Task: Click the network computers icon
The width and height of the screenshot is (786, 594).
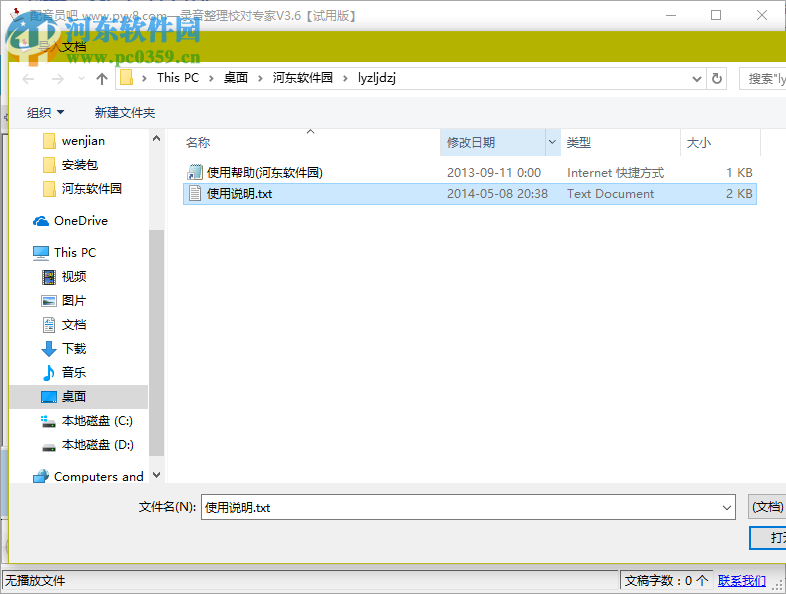Action: point(41,476)
